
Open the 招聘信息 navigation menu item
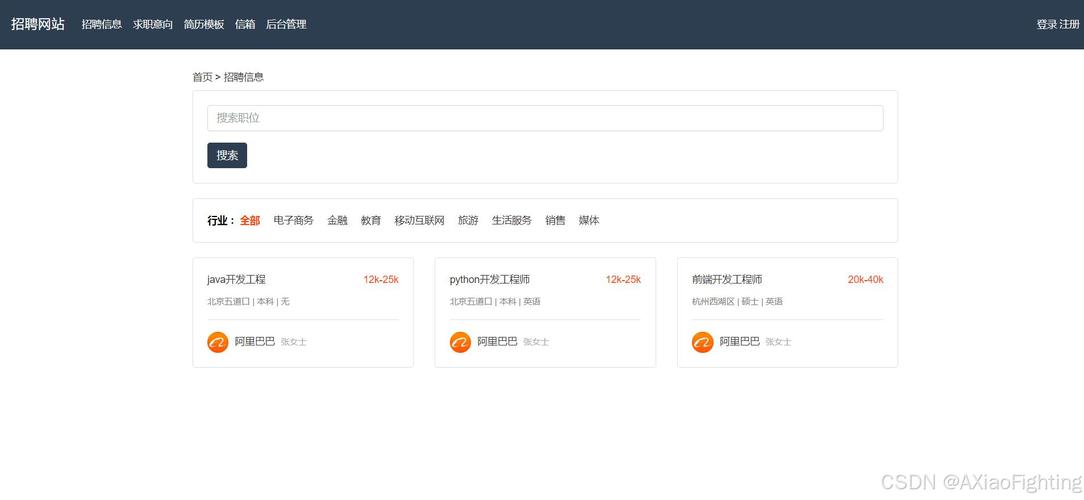(x=102, y=24)
